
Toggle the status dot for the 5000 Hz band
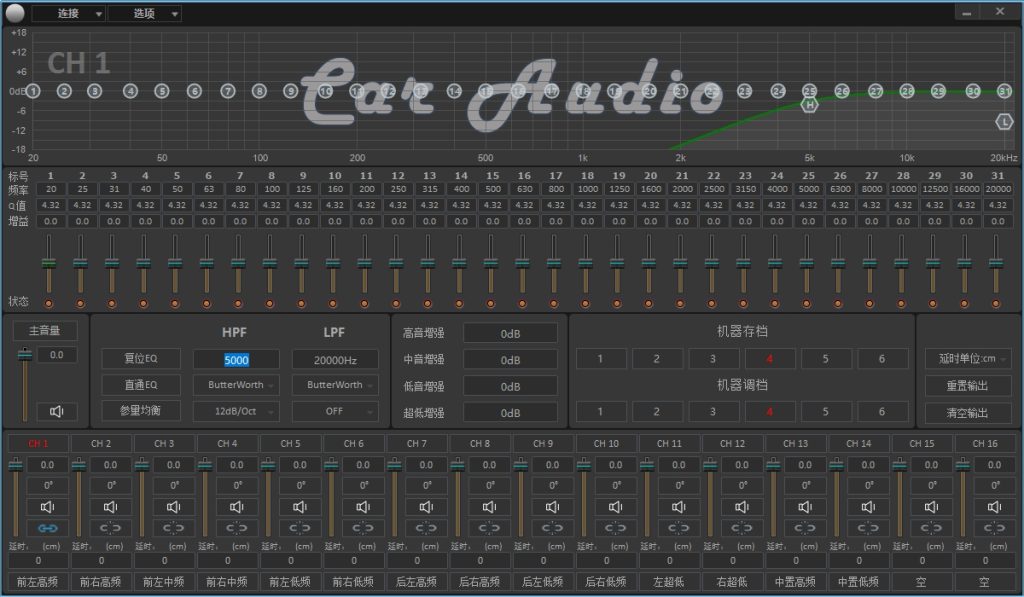coord(807,304)
